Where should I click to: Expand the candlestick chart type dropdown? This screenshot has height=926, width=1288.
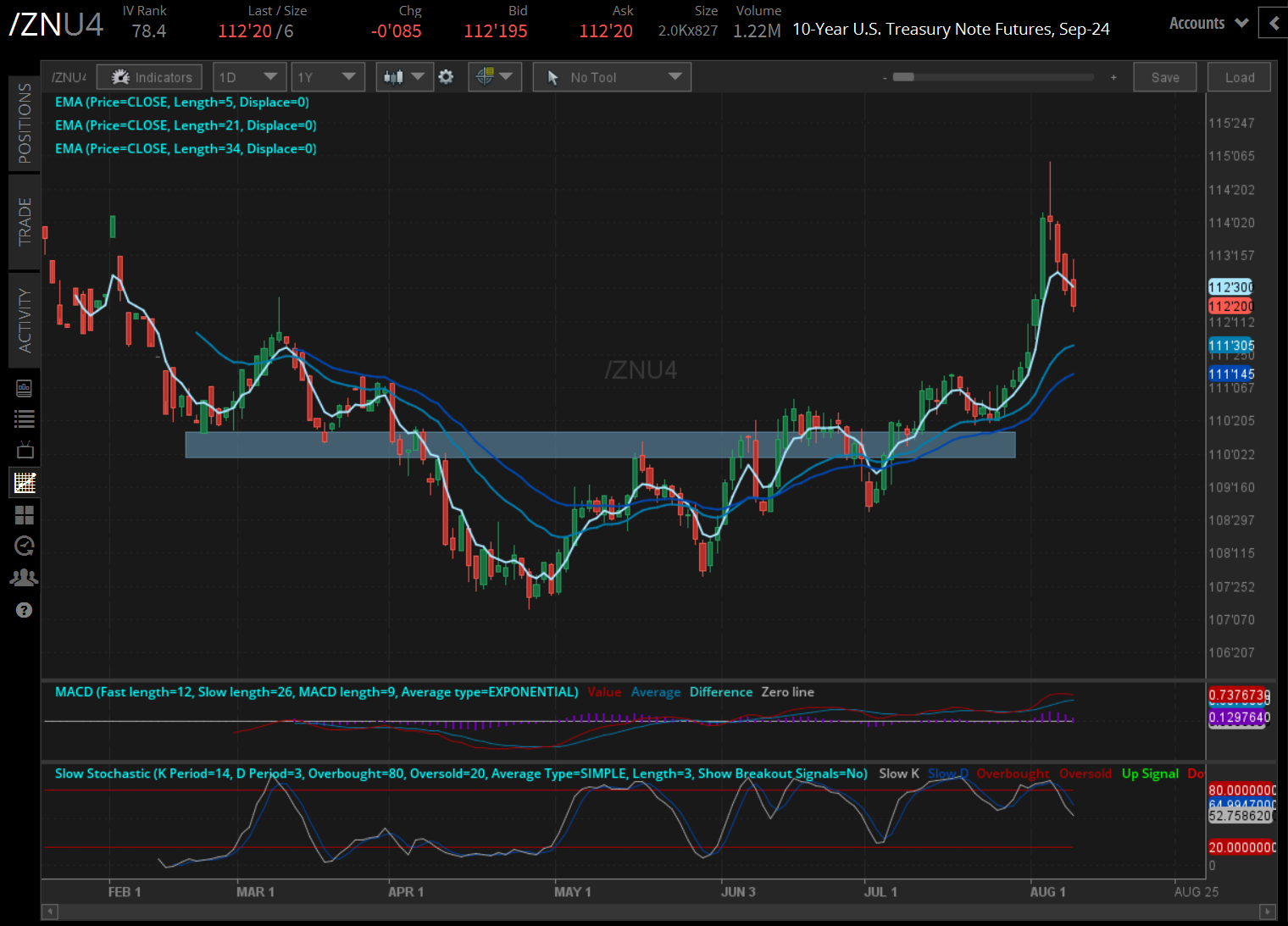pos(403,77)
